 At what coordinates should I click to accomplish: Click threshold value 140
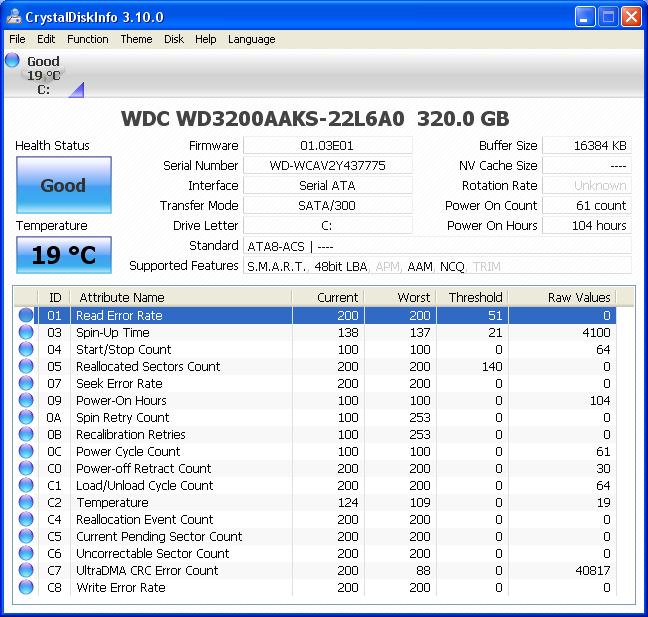tap(492, 367)
